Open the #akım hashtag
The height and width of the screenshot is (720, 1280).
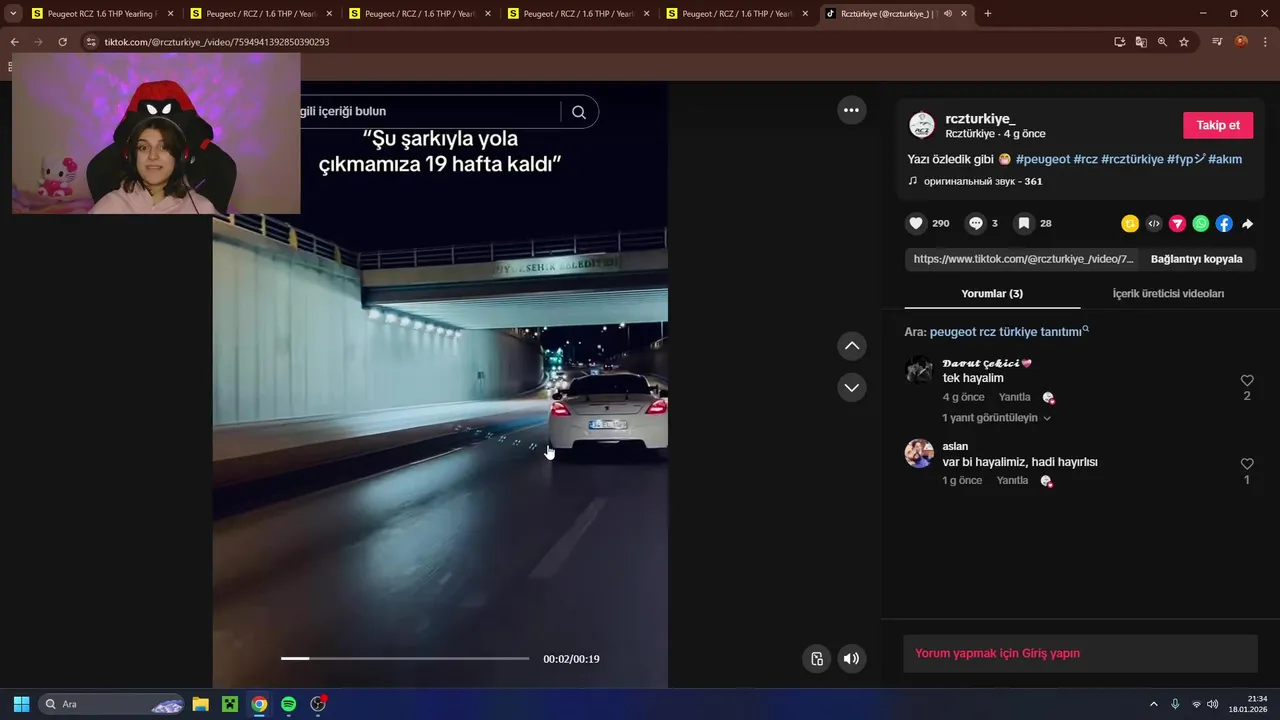1225,159
